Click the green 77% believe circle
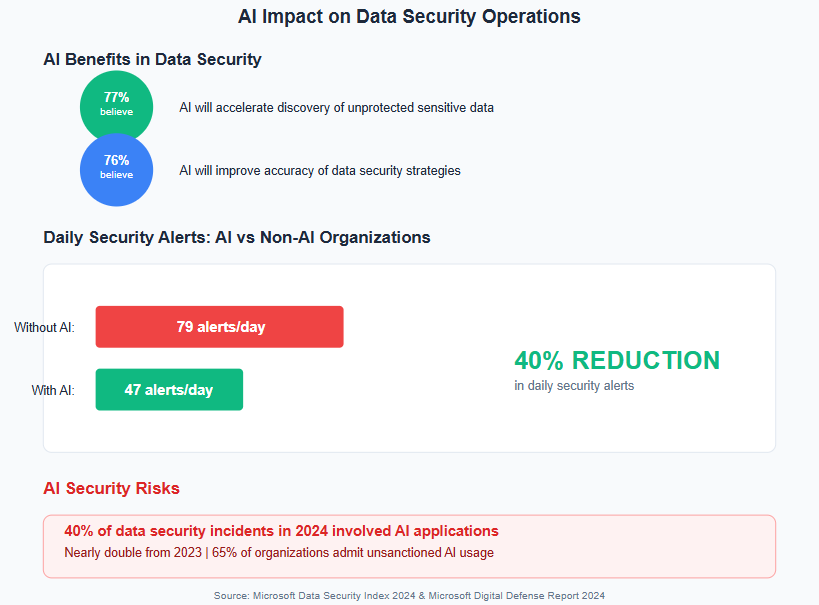 (116, 107)
